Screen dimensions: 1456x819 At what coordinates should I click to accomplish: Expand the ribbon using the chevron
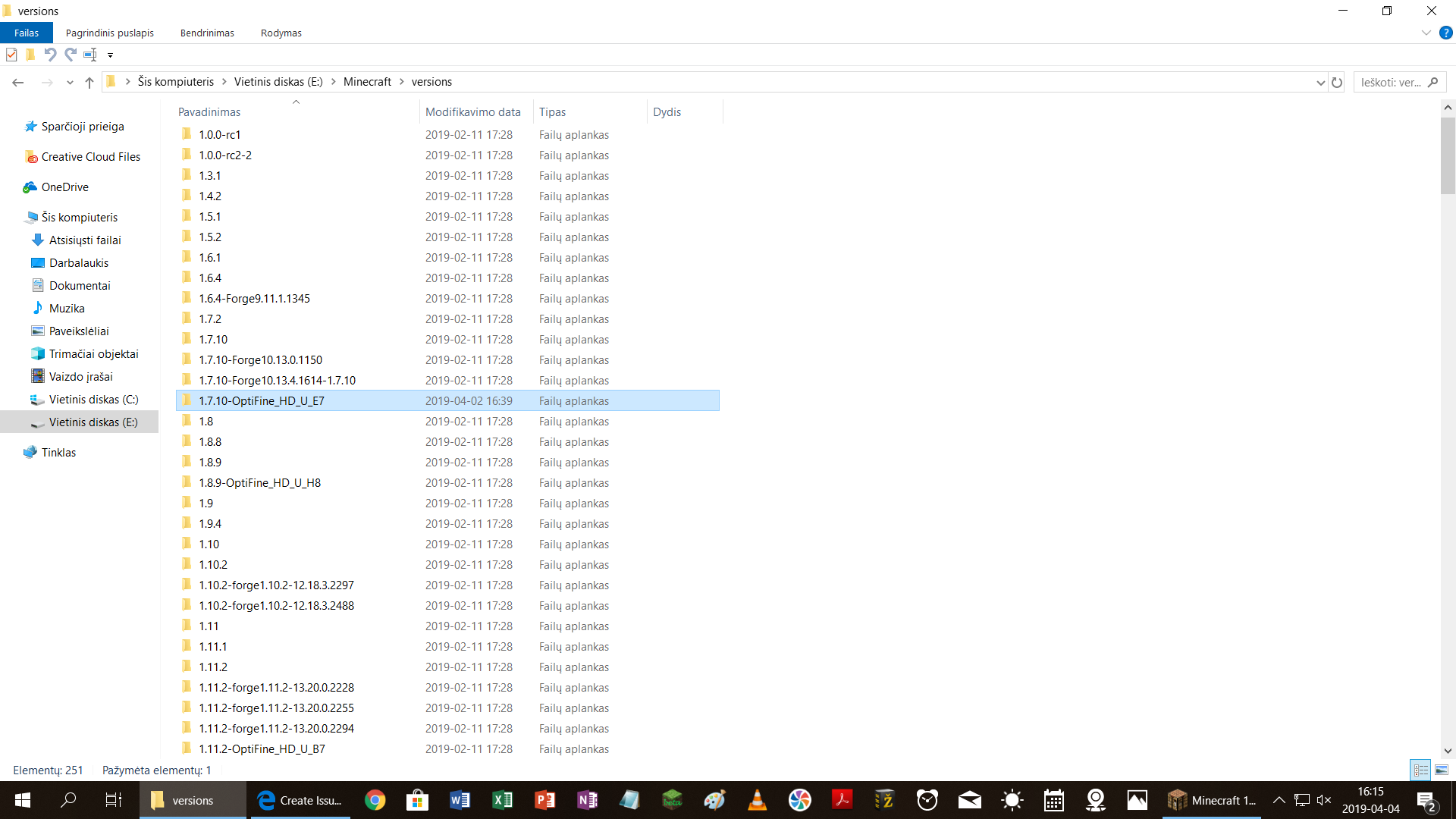click(x=1426, y=33)
